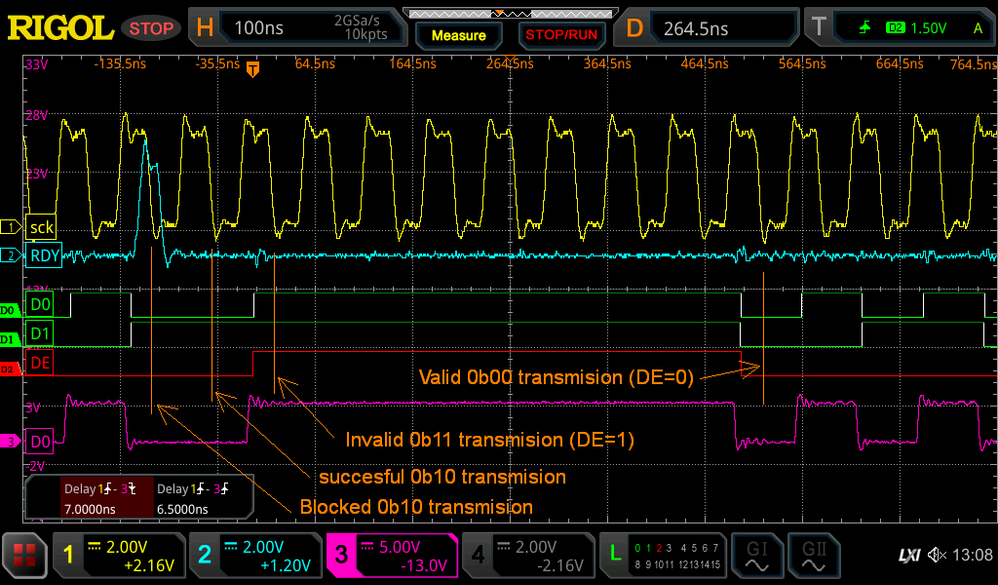Open the red grid menu icon
Screen dimensions: 998x585
pyautogui.click(x=24, y=554)
